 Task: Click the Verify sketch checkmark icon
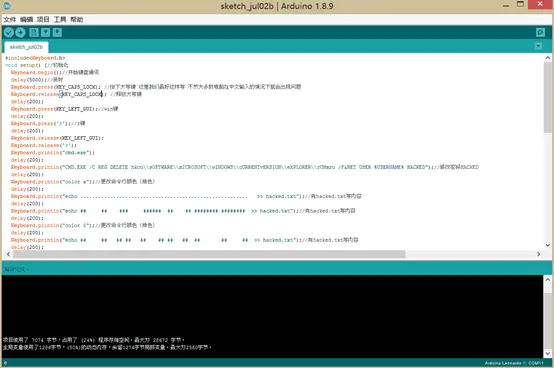(9, 32)
